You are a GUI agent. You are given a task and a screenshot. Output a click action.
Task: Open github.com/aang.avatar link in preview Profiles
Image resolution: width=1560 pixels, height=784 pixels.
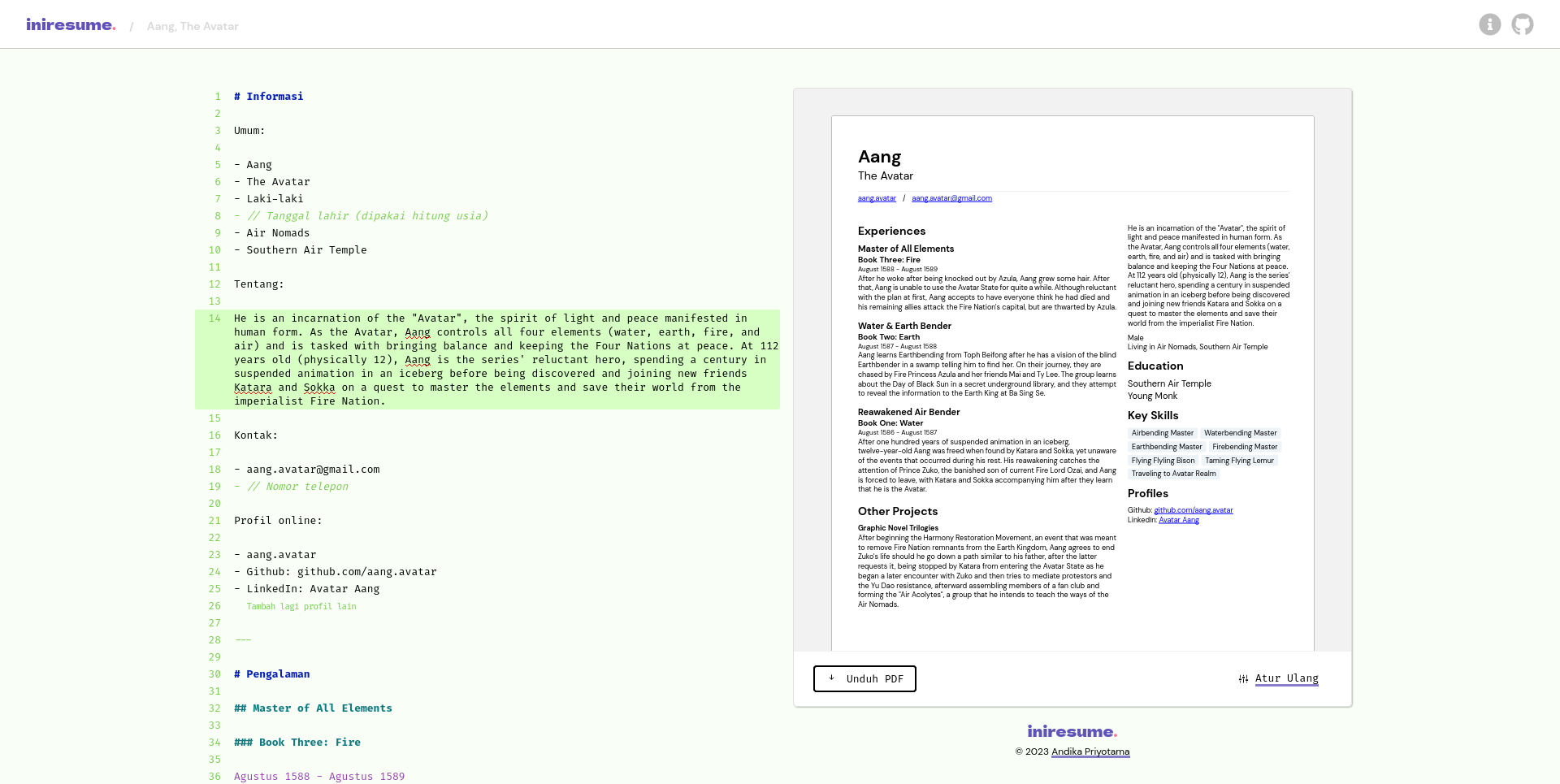[1193, 510]
